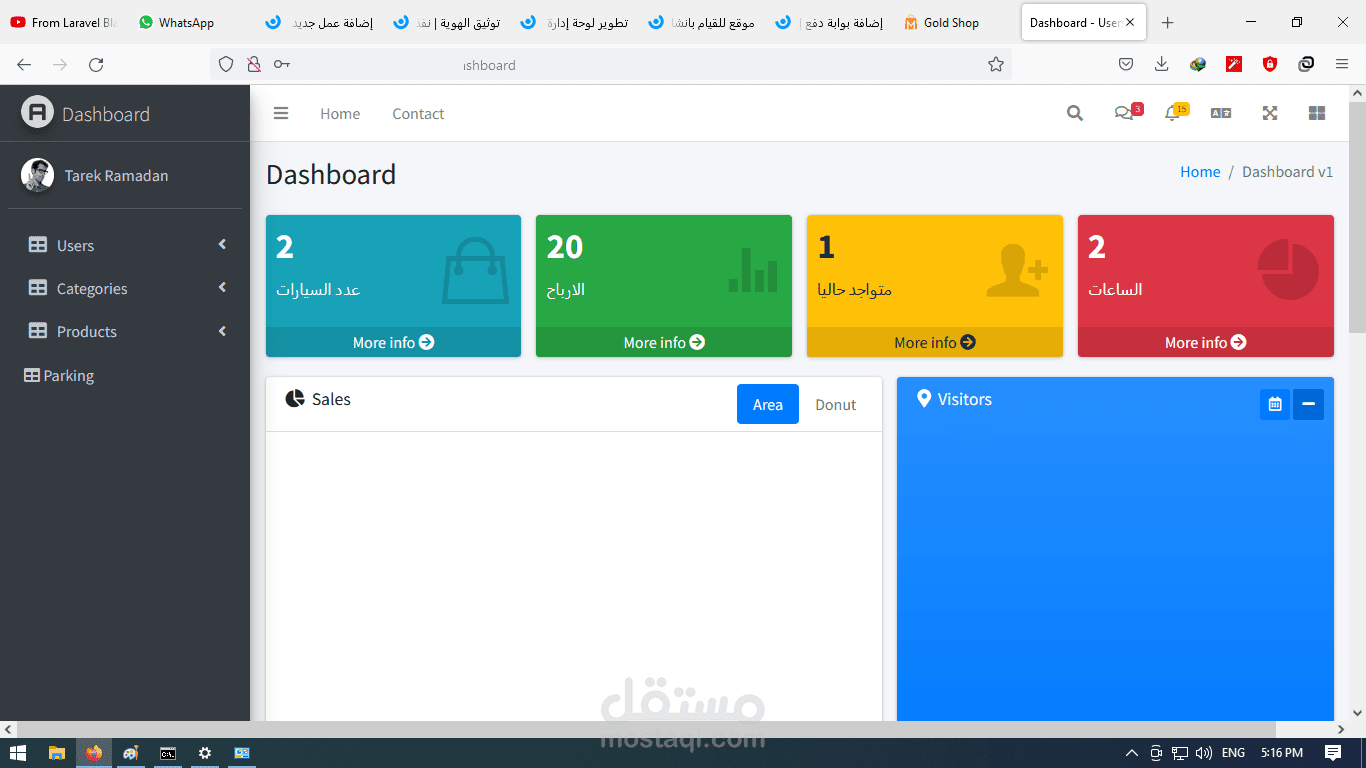This screenshot has width=1366, height=768.
Task: Open the Contact link in top navbar
Action: coord(418,114)
